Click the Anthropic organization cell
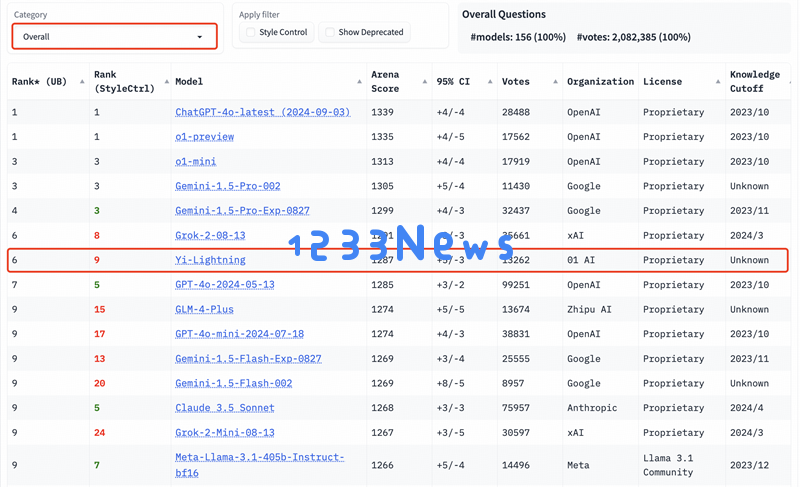The width and height of the screenshot is (800, 487). [x=592, y=408]
